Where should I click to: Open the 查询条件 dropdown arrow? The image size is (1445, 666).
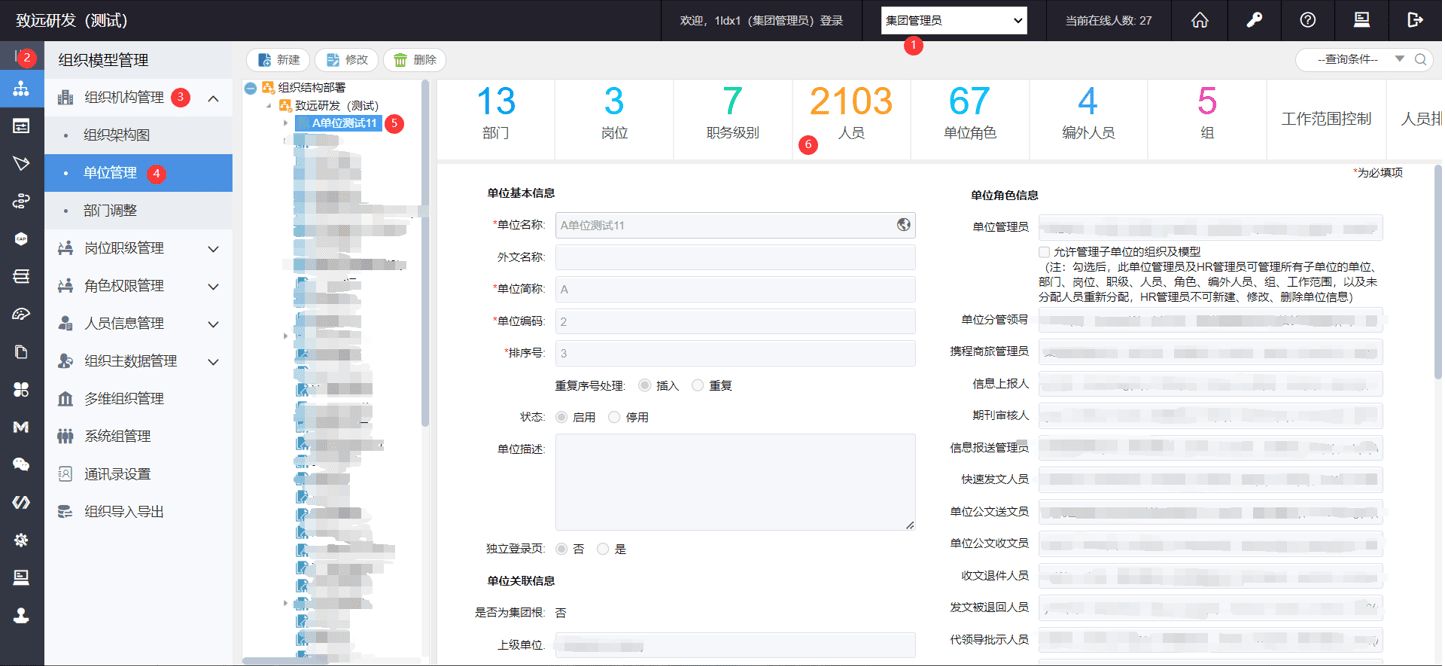tap(1400, 60)
